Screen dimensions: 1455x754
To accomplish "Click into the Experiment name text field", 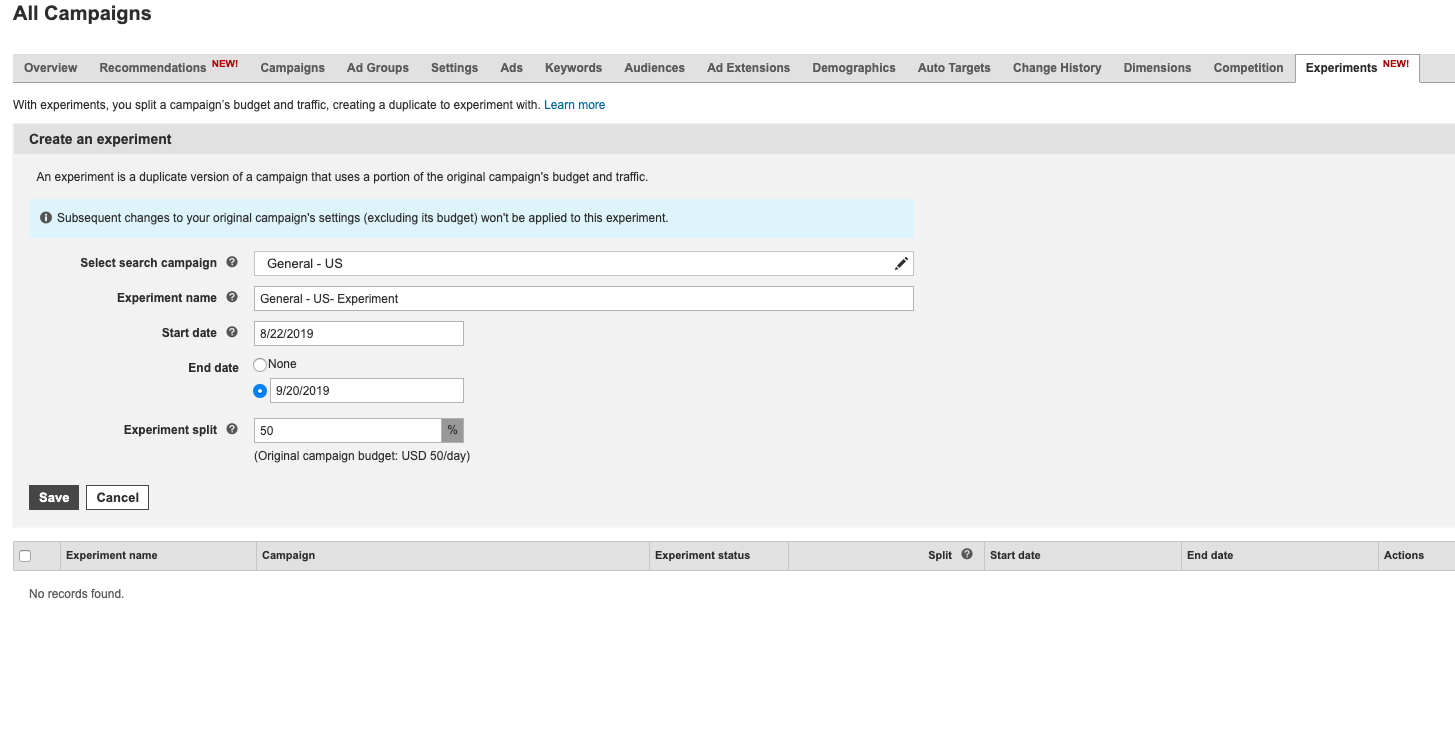I will [x=583, y=298].
